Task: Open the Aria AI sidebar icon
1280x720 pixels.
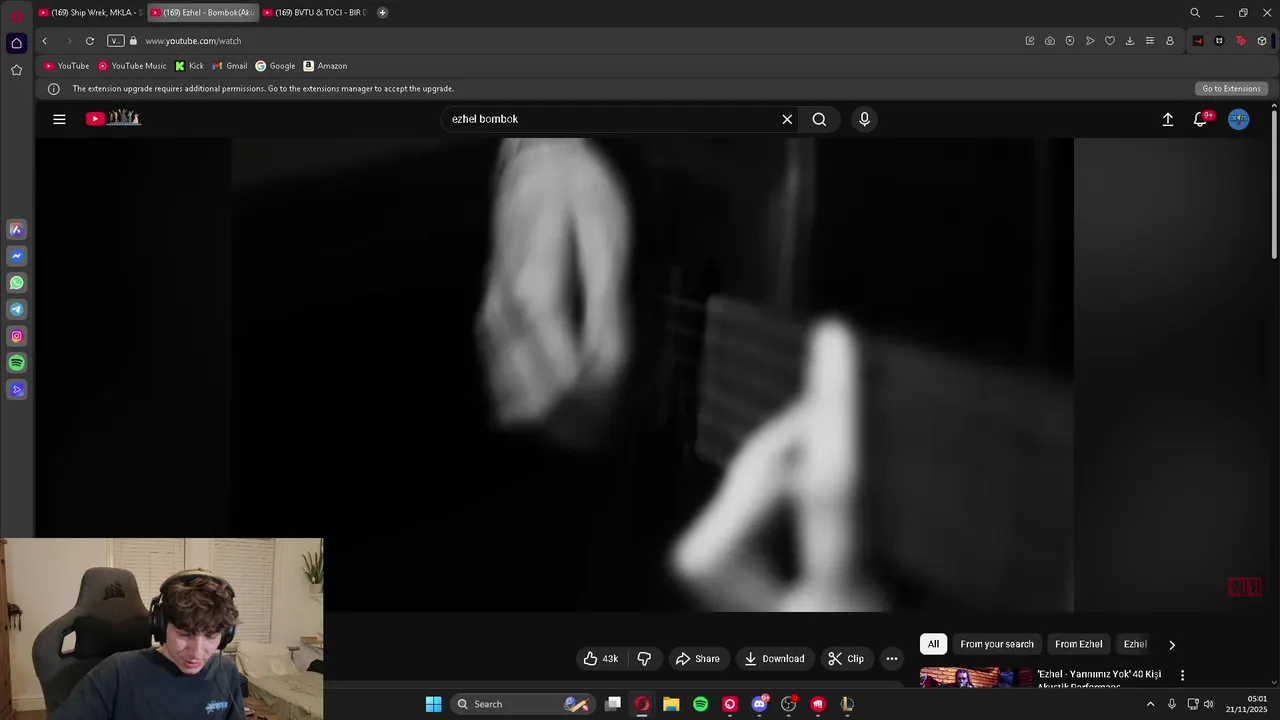Action: (x=16, y=229)
